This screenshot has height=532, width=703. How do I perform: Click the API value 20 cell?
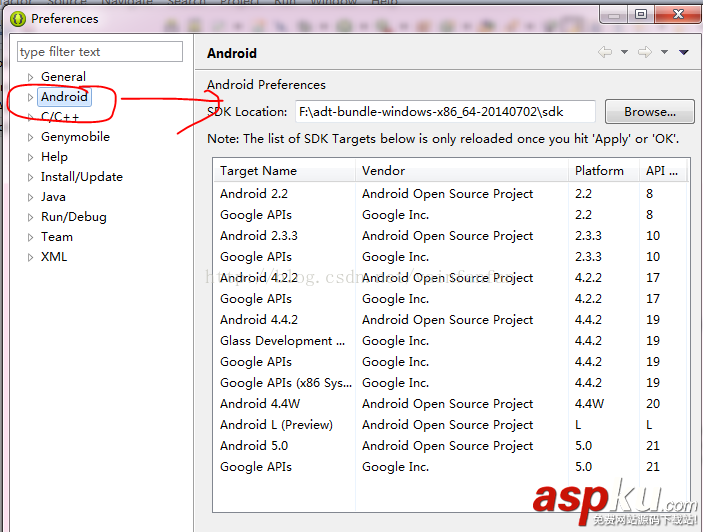pyautogui.click(x=653, y=404)
